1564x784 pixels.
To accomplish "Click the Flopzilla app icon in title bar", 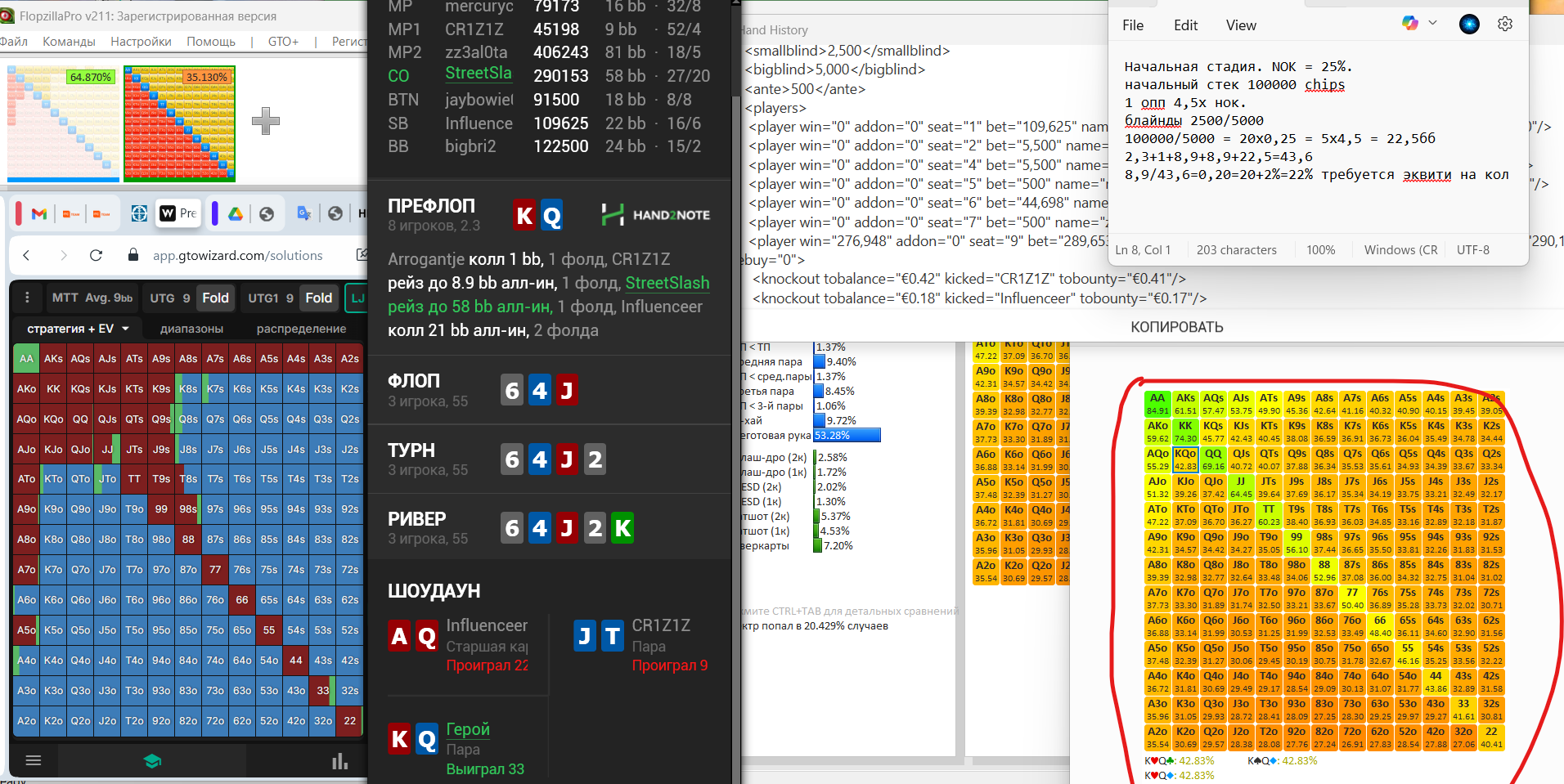I will point(7,16).
